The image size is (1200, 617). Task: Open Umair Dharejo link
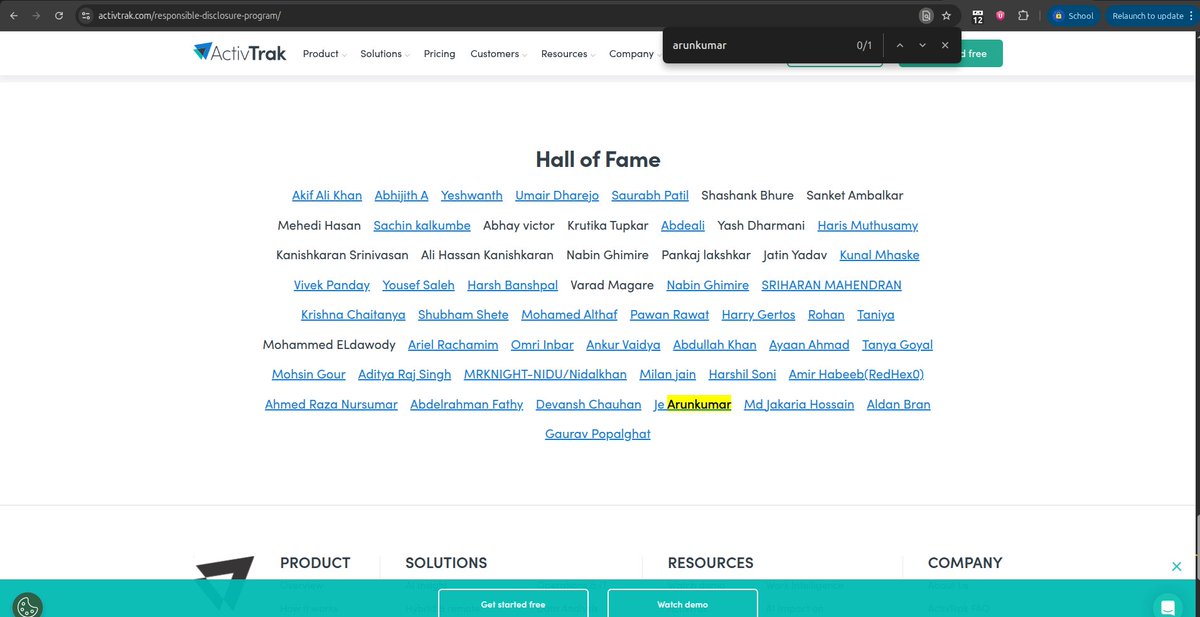click(x=557, y=196)
